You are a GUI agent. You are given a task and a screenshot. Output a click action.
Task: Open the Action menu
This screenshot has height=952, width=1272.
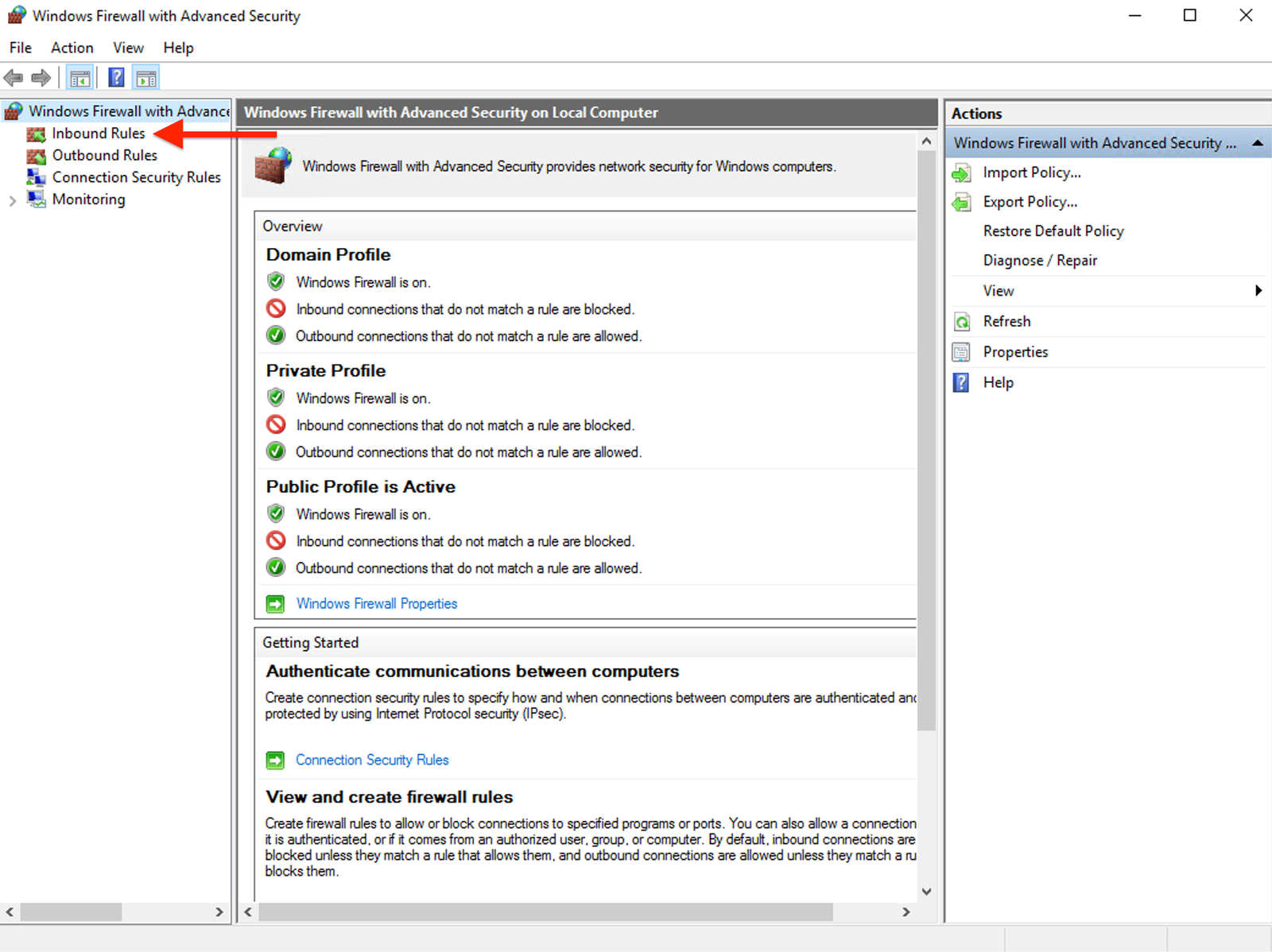pos(72,48)
